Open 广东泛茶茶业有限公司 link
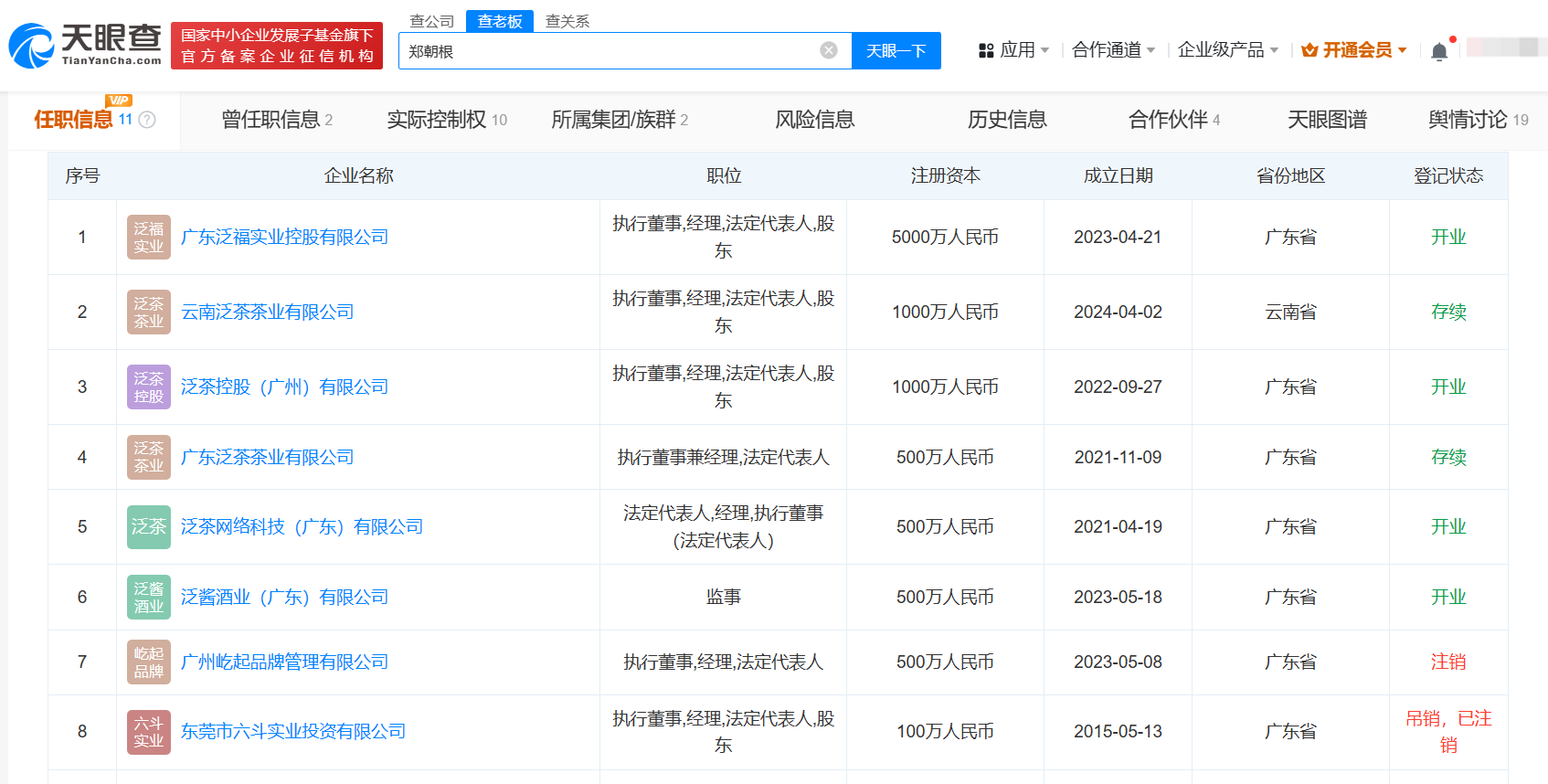This screenshot has height=784, width=1548. 268,457
